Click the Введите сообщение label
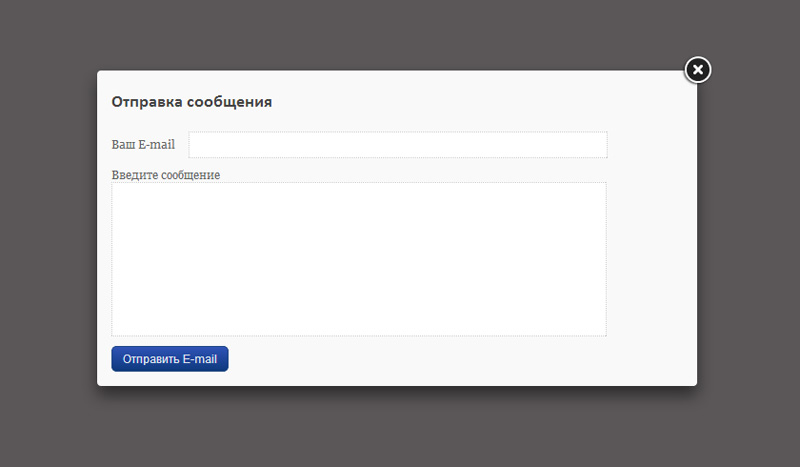 [x=166, y=175]
